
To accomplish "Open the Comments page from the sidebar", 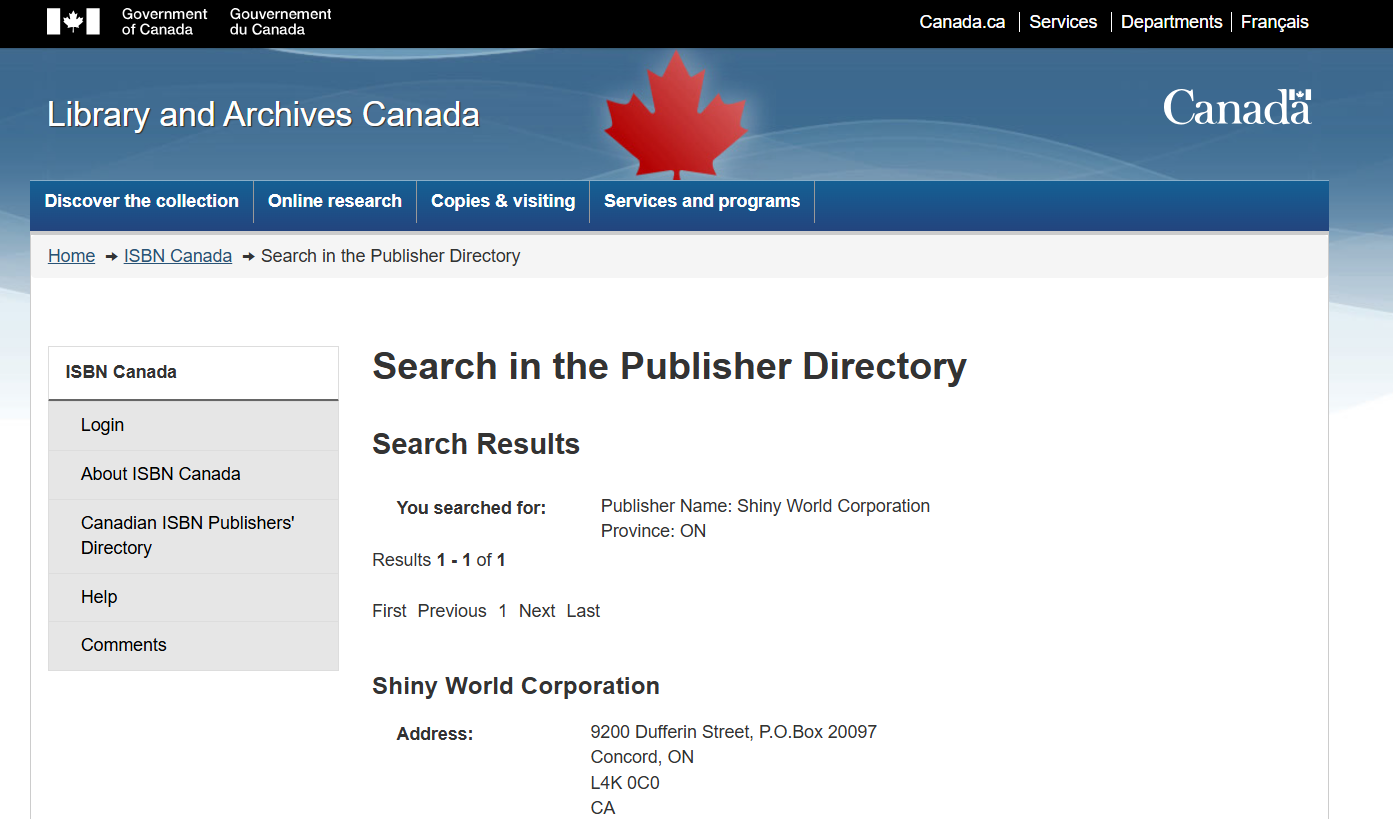I will pos(123,644).
